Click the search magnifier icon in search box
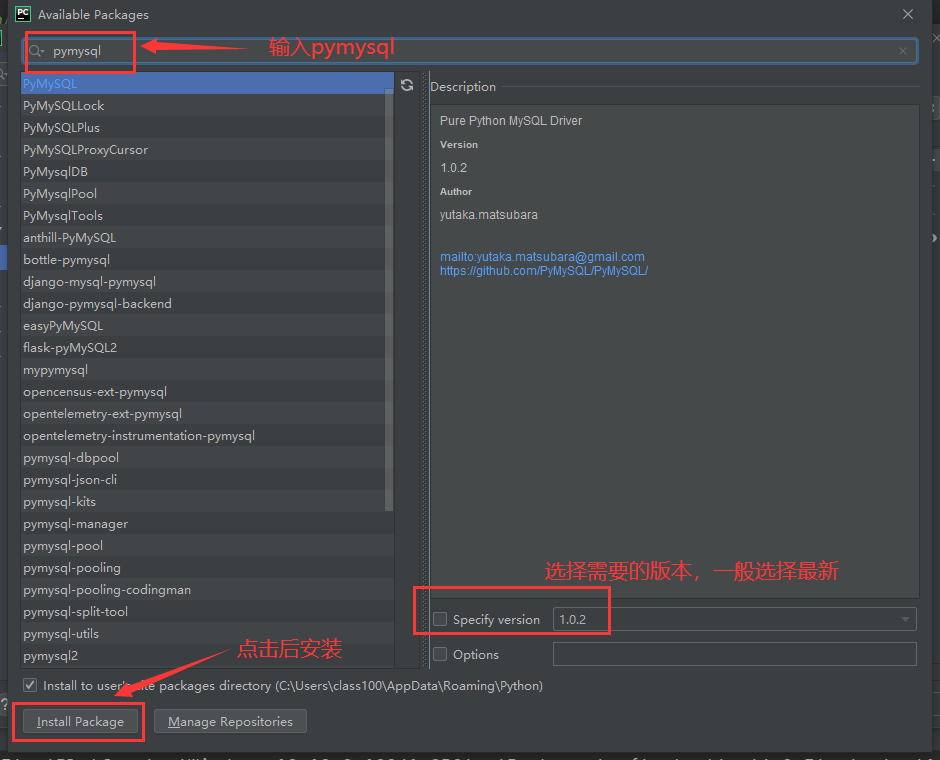This screenshot has height=760, width=940. (36, 51)
